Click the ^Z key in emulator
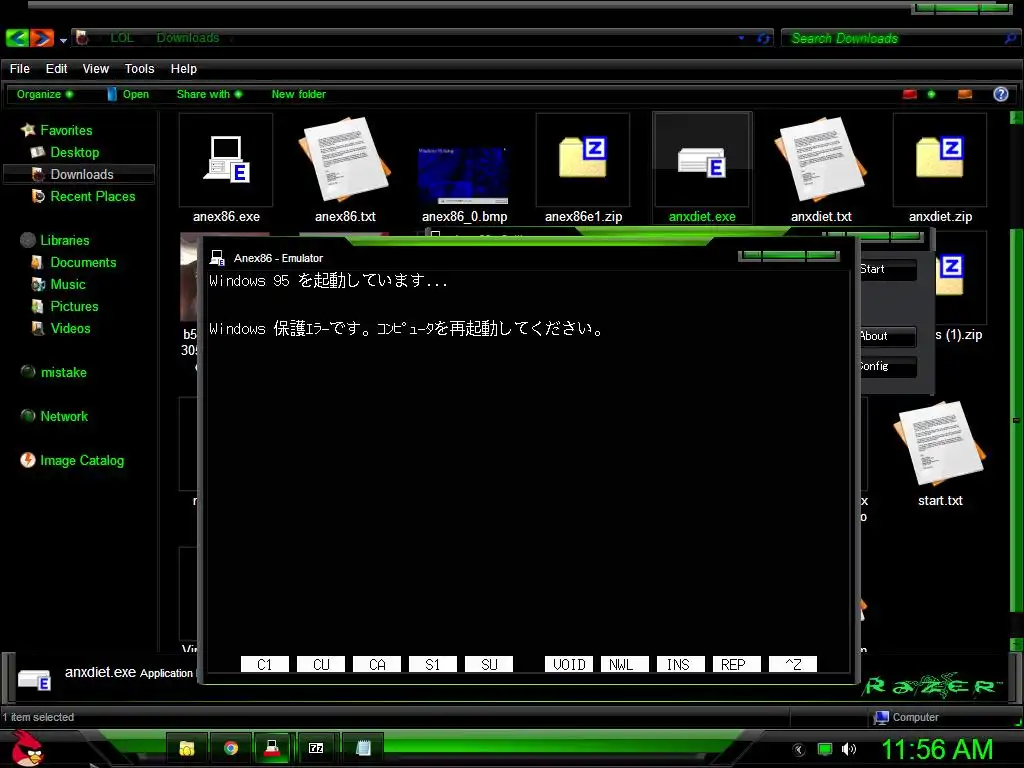1024x768 pixels. click(793, 664)
